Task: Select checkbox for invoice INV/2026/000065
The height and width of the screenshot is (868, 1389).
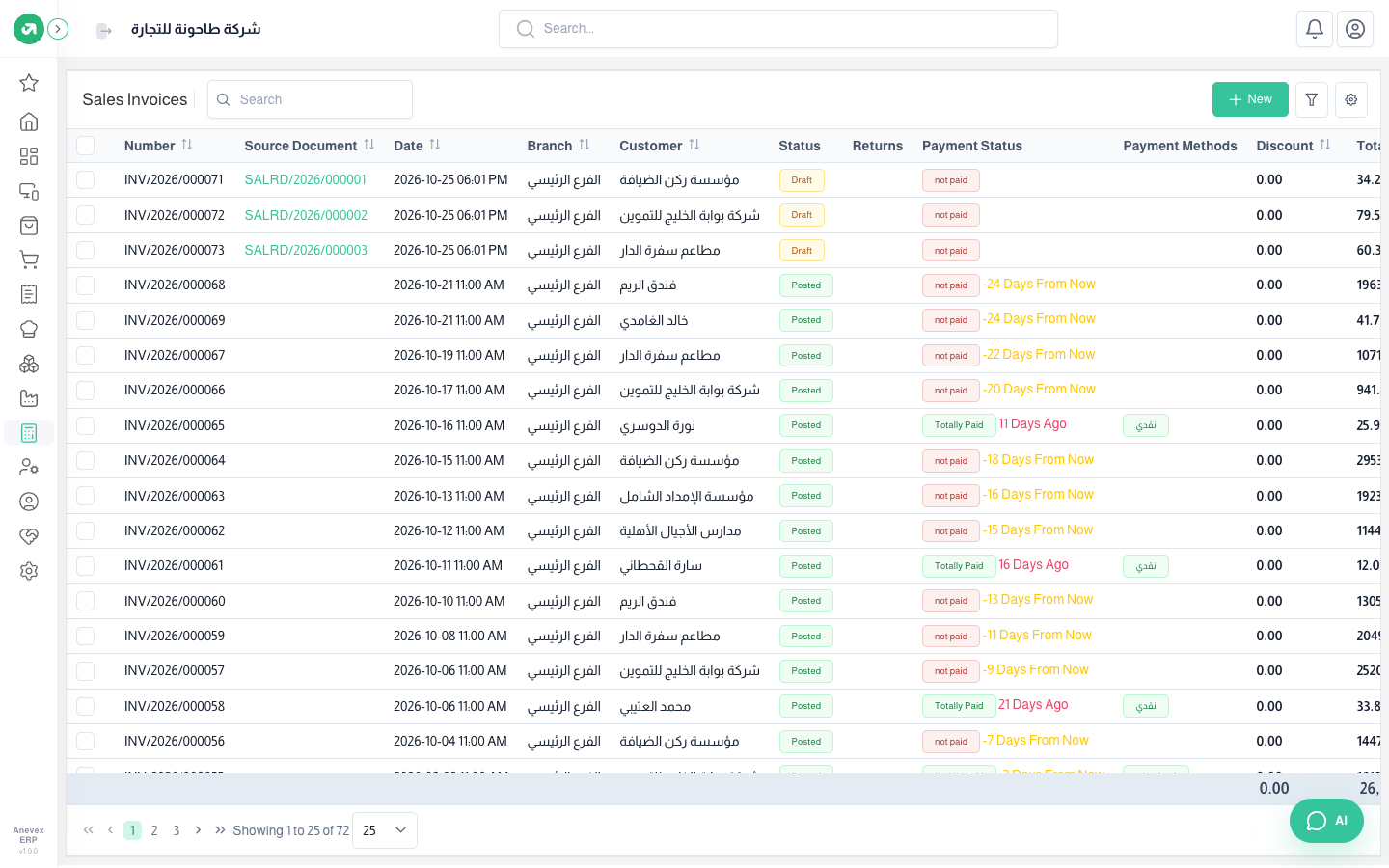Action: [86, 425]
